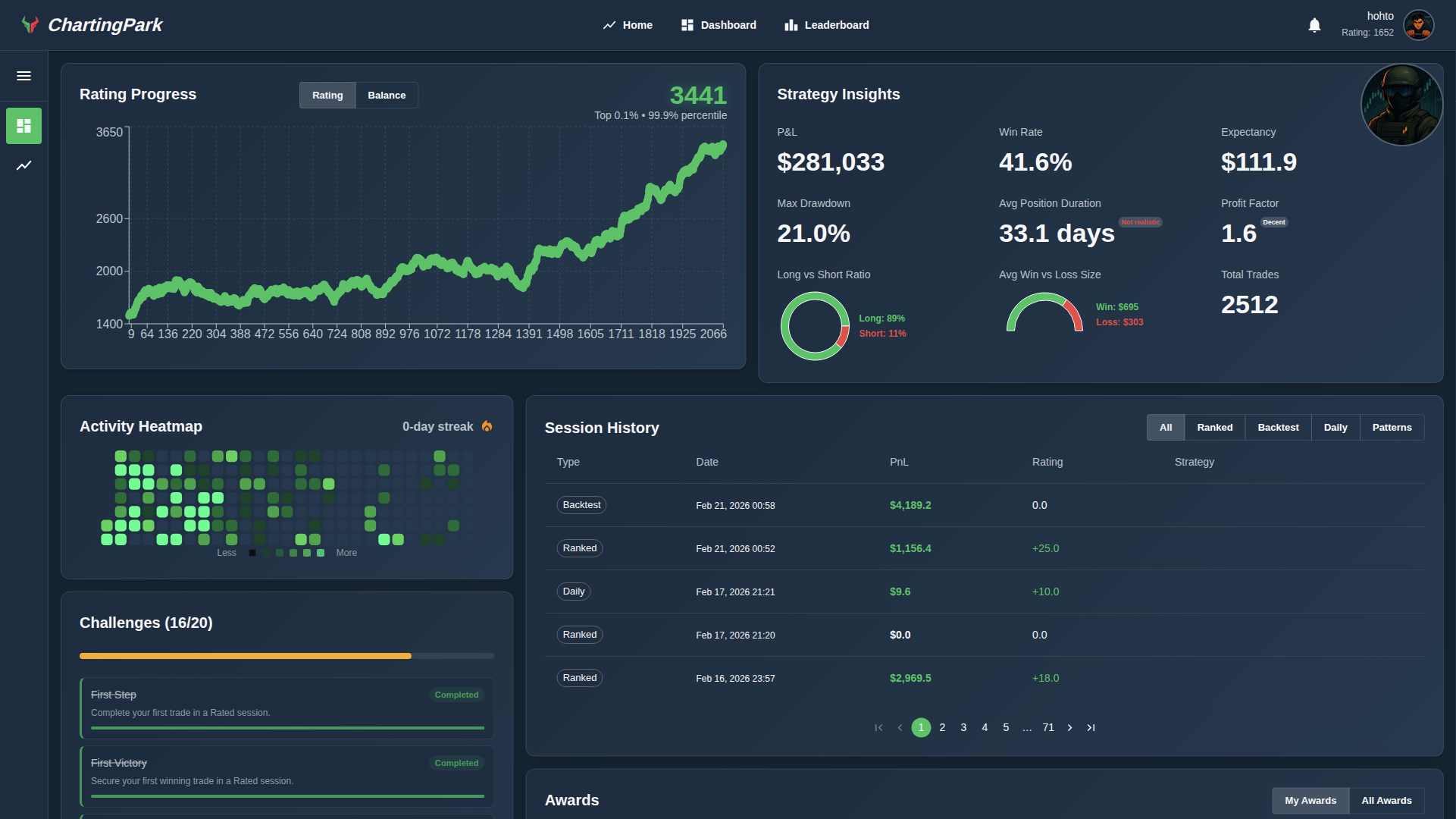Click the 2512 total trades value

coord(1249,305)
